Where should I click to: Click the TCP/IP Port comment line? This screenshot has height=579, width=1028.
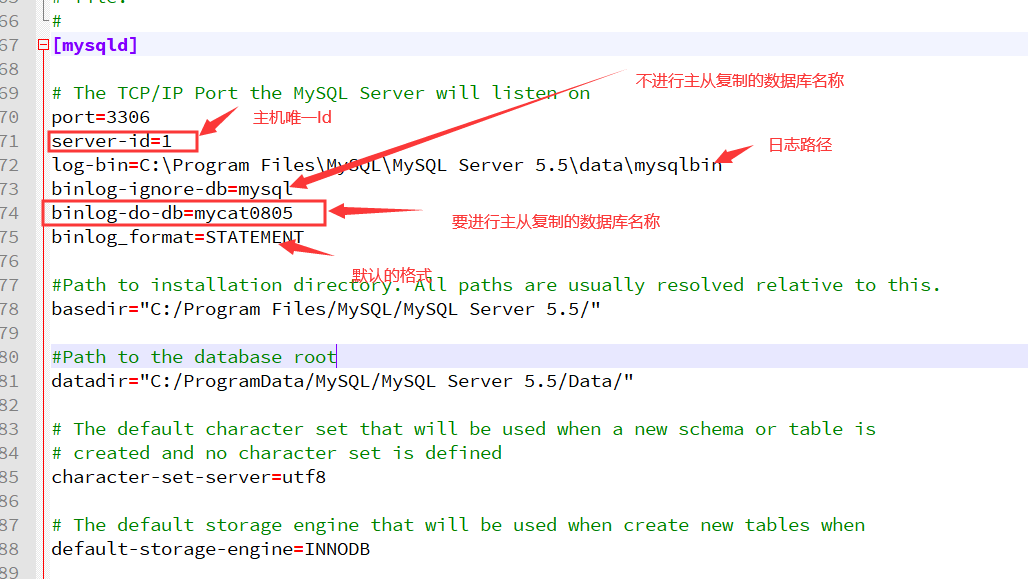(x=321, y=93)
